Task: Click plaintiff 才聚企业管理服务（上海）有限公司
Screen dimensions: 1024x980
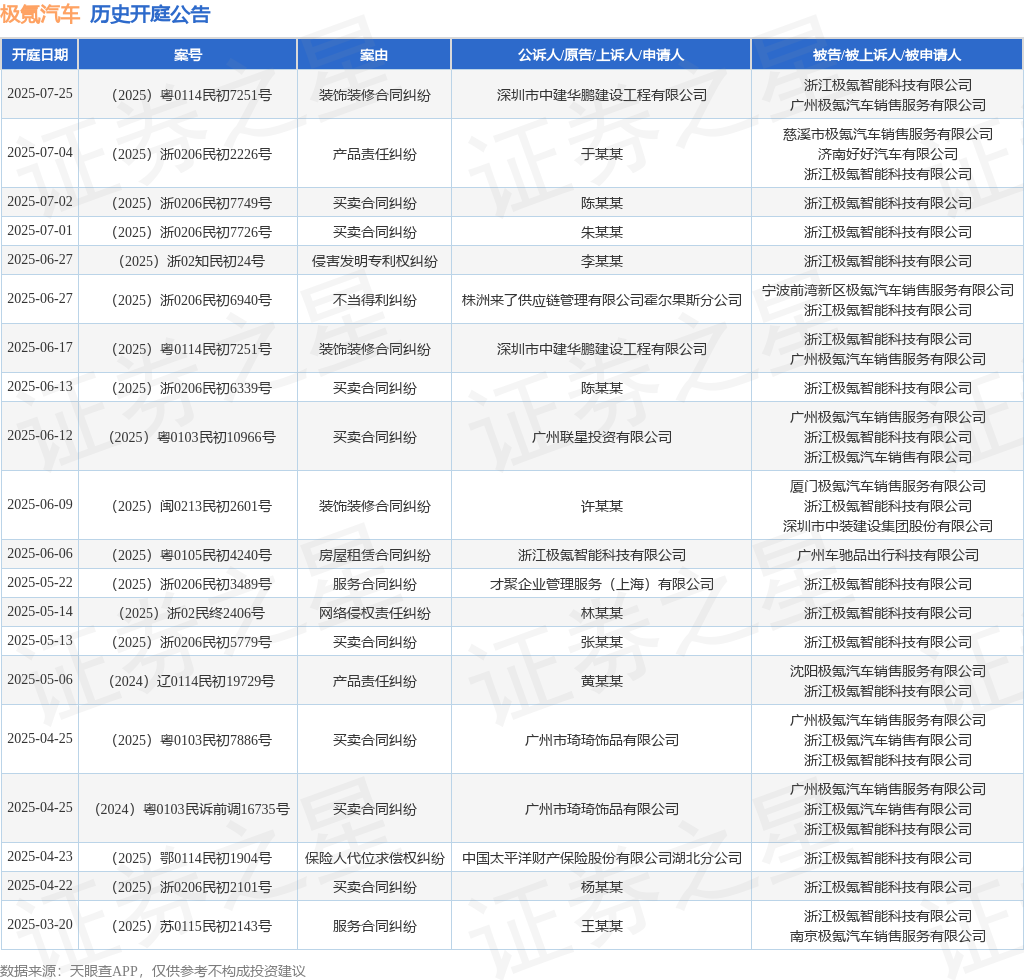Action: click(601, 584)
